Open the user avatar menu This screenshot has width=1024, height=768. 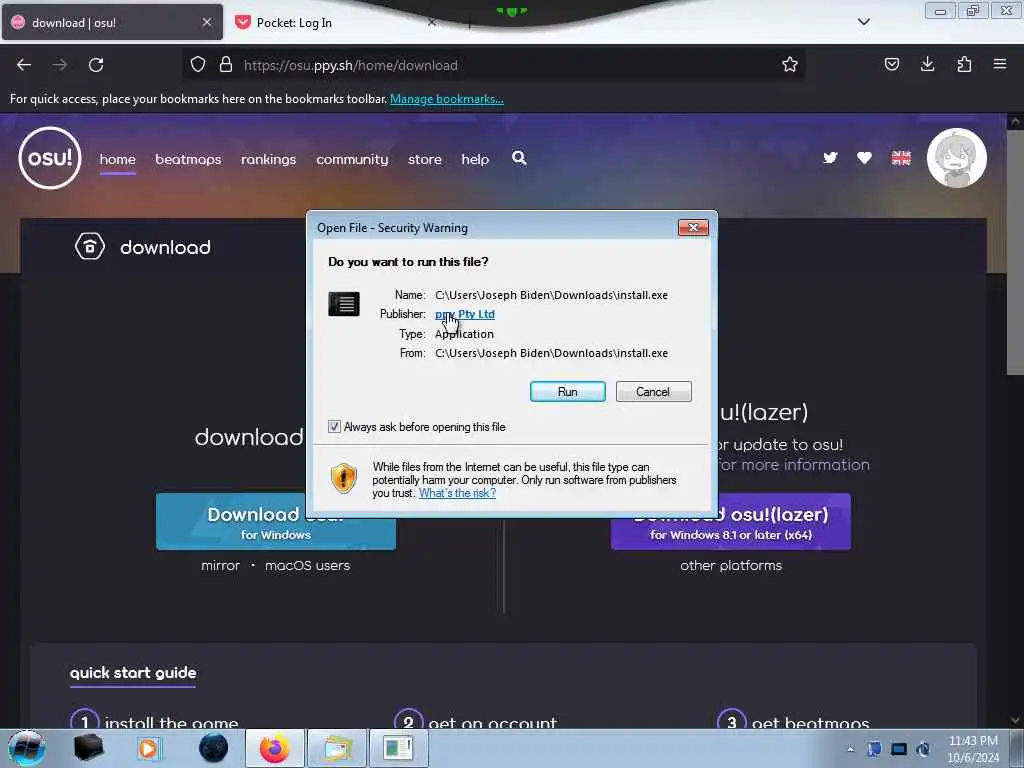(x=956, y=158)
